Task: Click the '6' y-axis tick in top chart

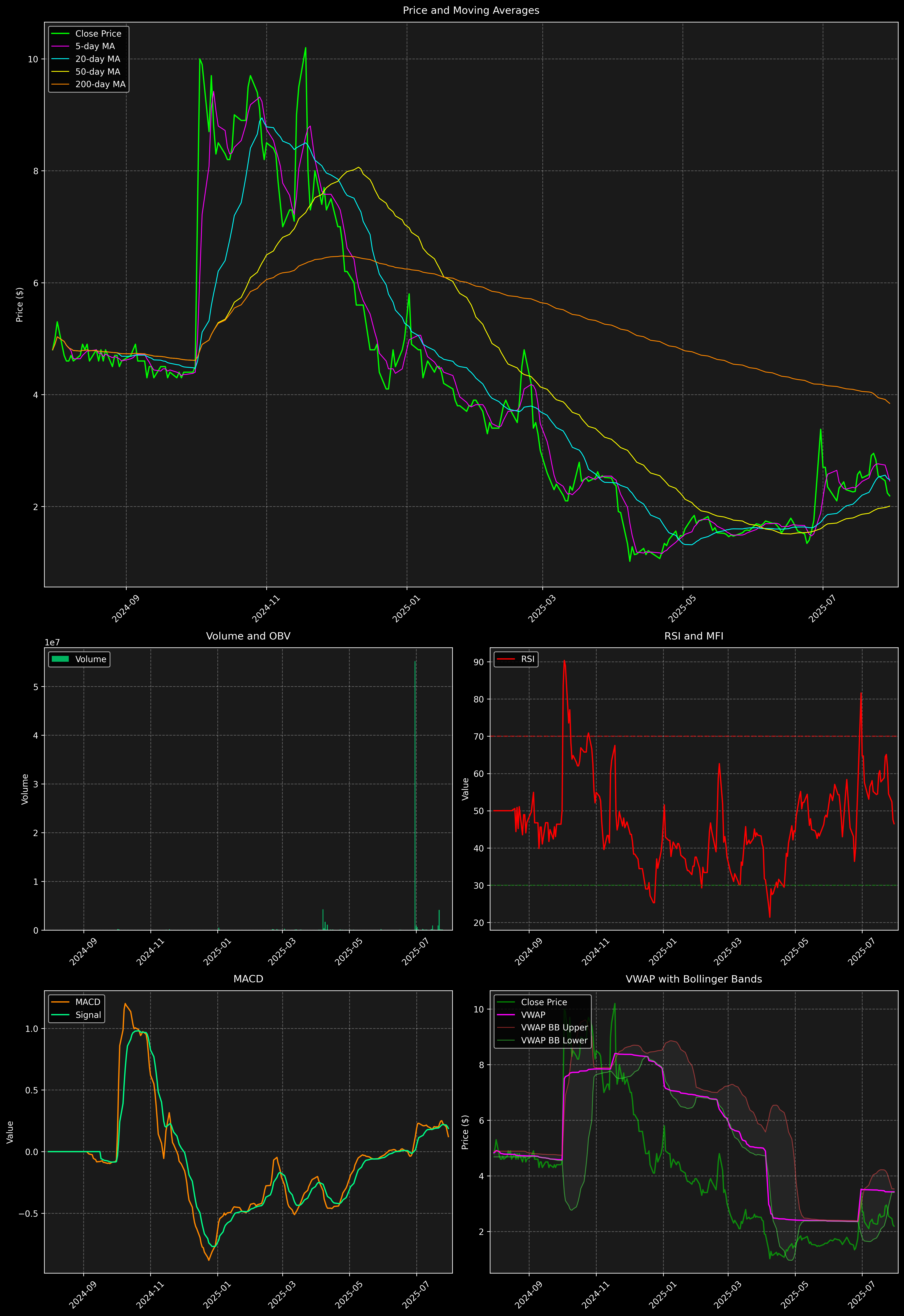Action: click(x=36, y=283)
